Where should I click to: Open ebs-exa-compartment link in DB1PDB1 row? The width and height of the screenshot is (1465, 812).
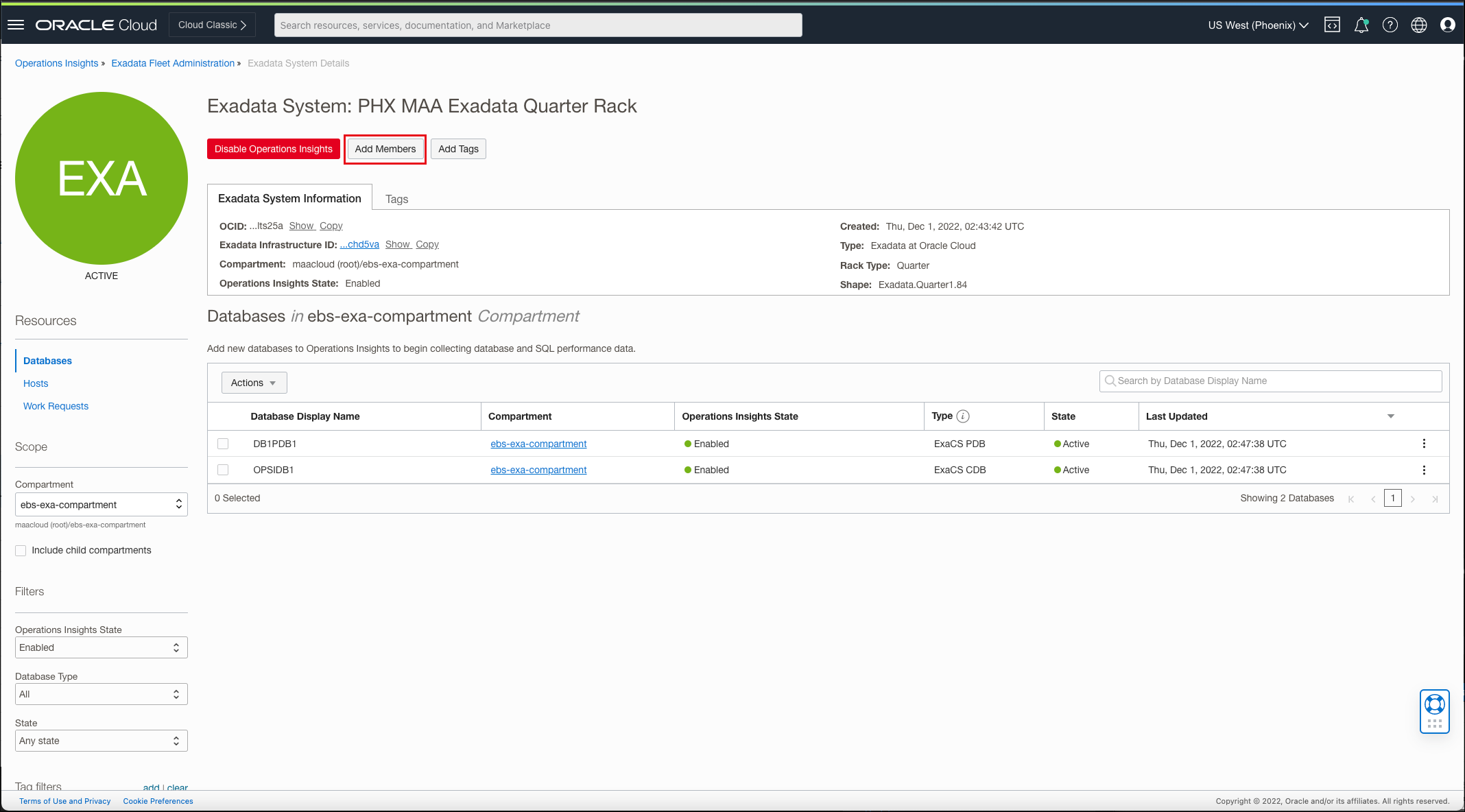(x=538, y=444)
